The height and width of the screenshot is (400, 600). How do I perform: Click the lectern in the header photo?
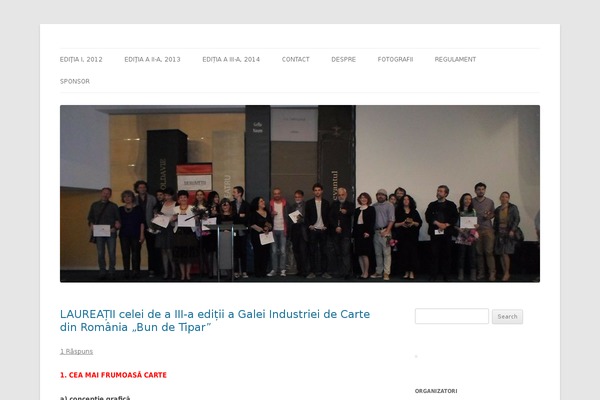[227, 249]
